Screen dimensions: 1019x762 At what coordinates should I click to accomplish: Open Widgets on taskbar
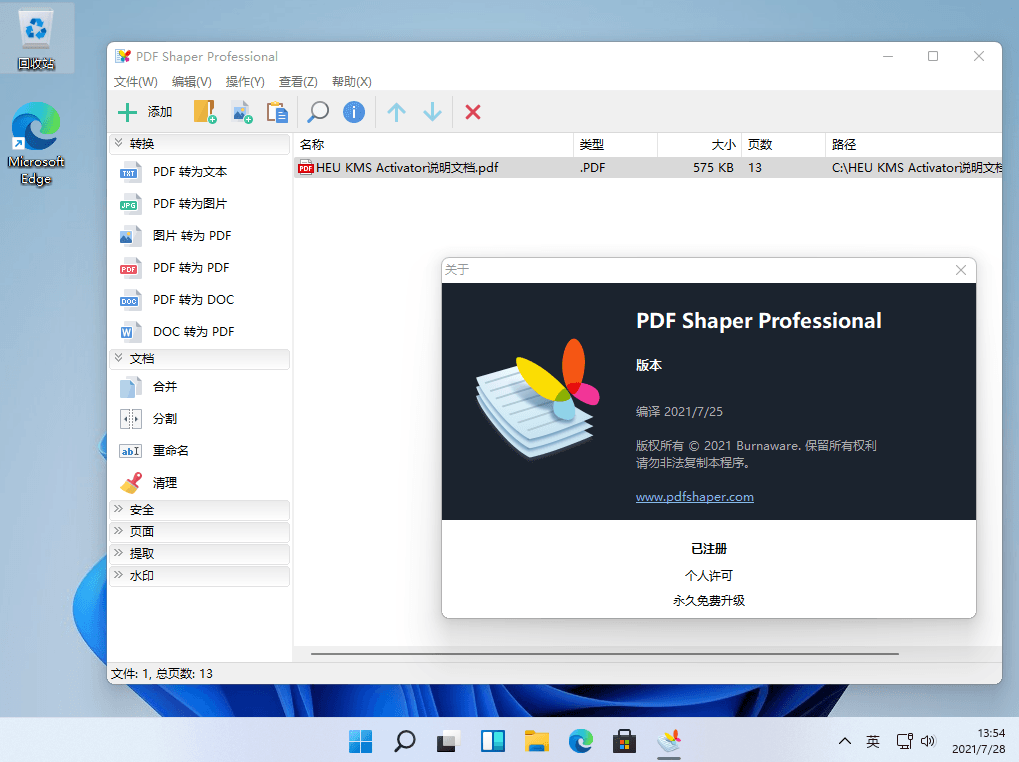pos(493,741)
